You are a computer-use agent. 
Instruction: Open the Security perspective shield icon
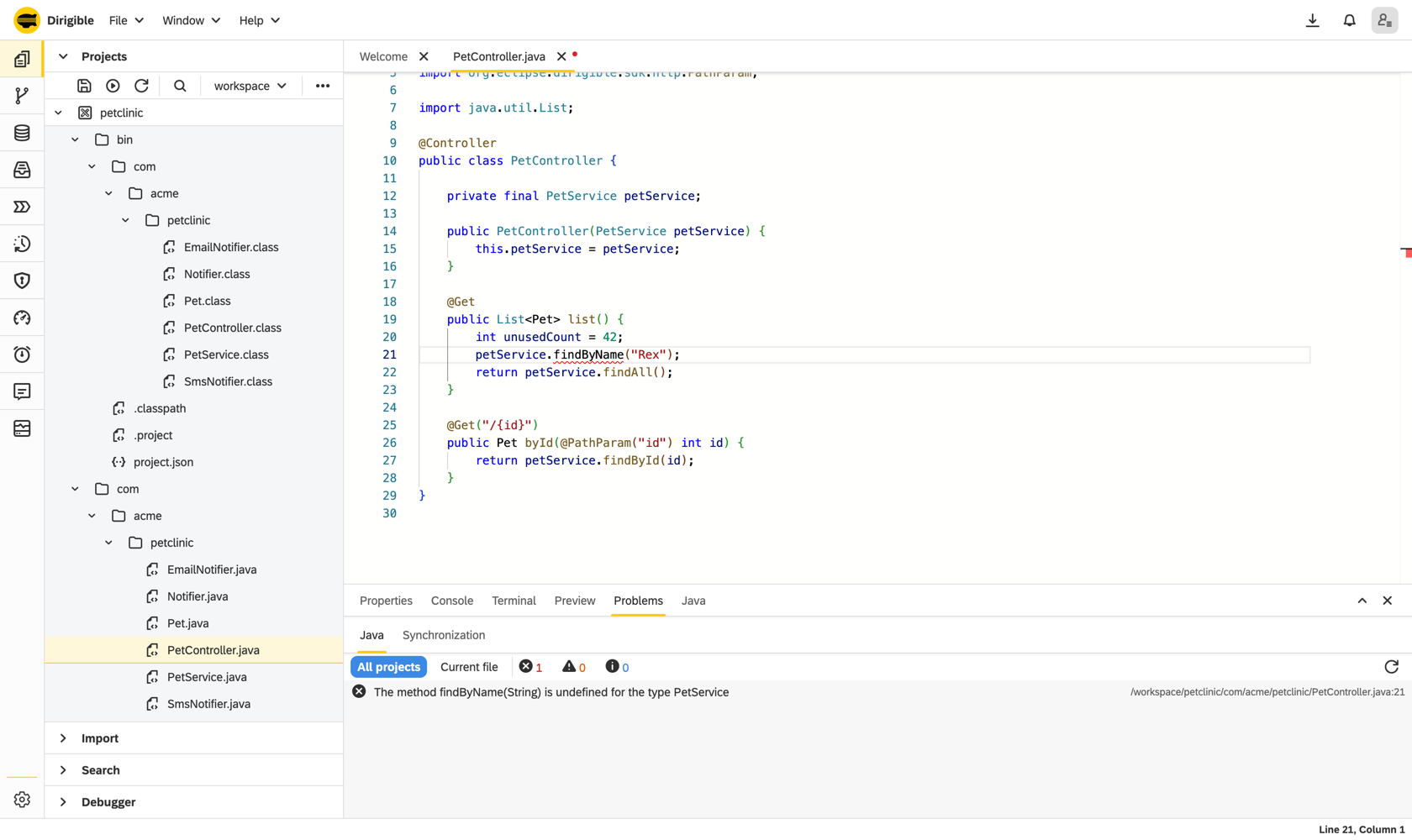click(22, 281)
